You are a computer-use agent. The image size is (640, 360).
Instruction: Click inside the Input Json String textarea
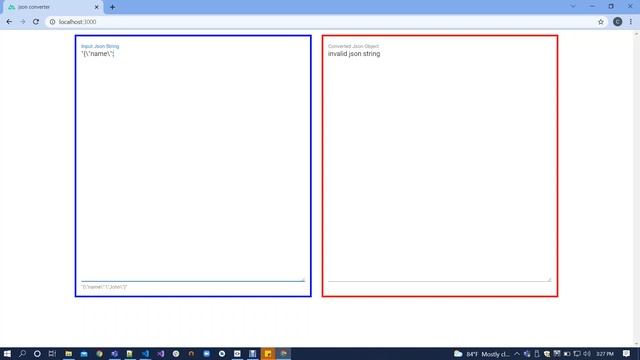coord(193,165)
